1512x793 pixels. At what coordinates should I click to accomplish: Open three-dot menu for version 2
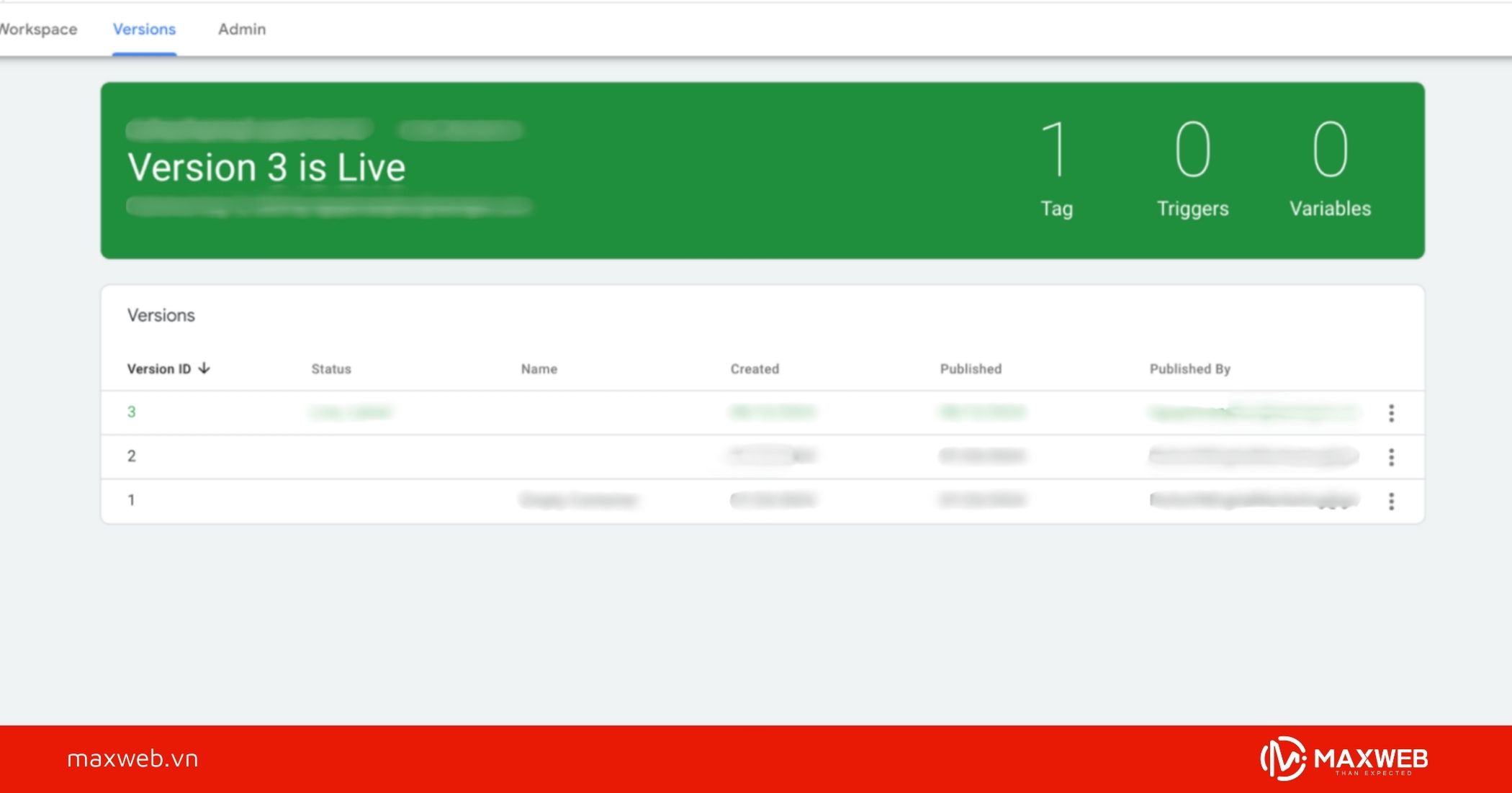click(1391, 457)
